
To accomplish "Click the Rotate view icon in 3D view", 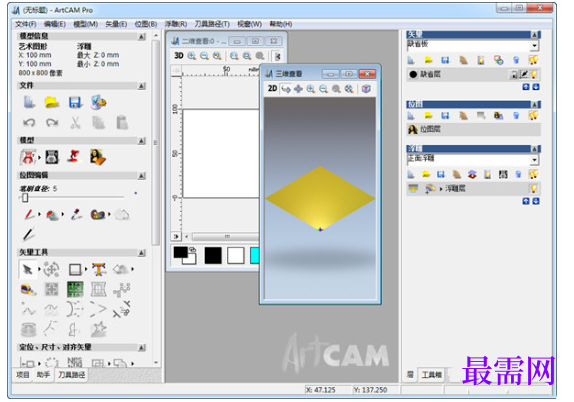I will pos(286,89).
